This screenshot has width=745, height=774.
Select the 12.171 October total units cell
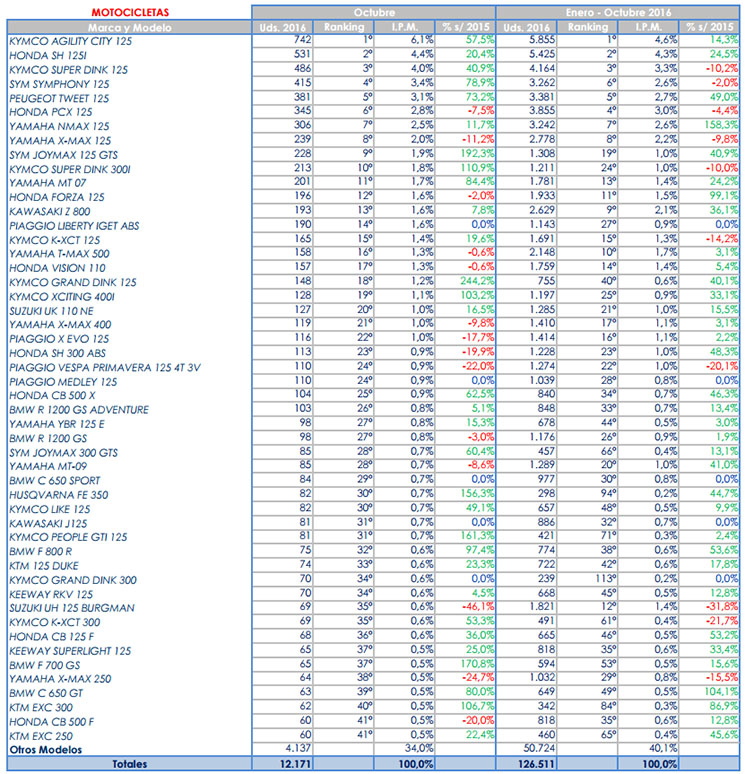click(281, 763)
